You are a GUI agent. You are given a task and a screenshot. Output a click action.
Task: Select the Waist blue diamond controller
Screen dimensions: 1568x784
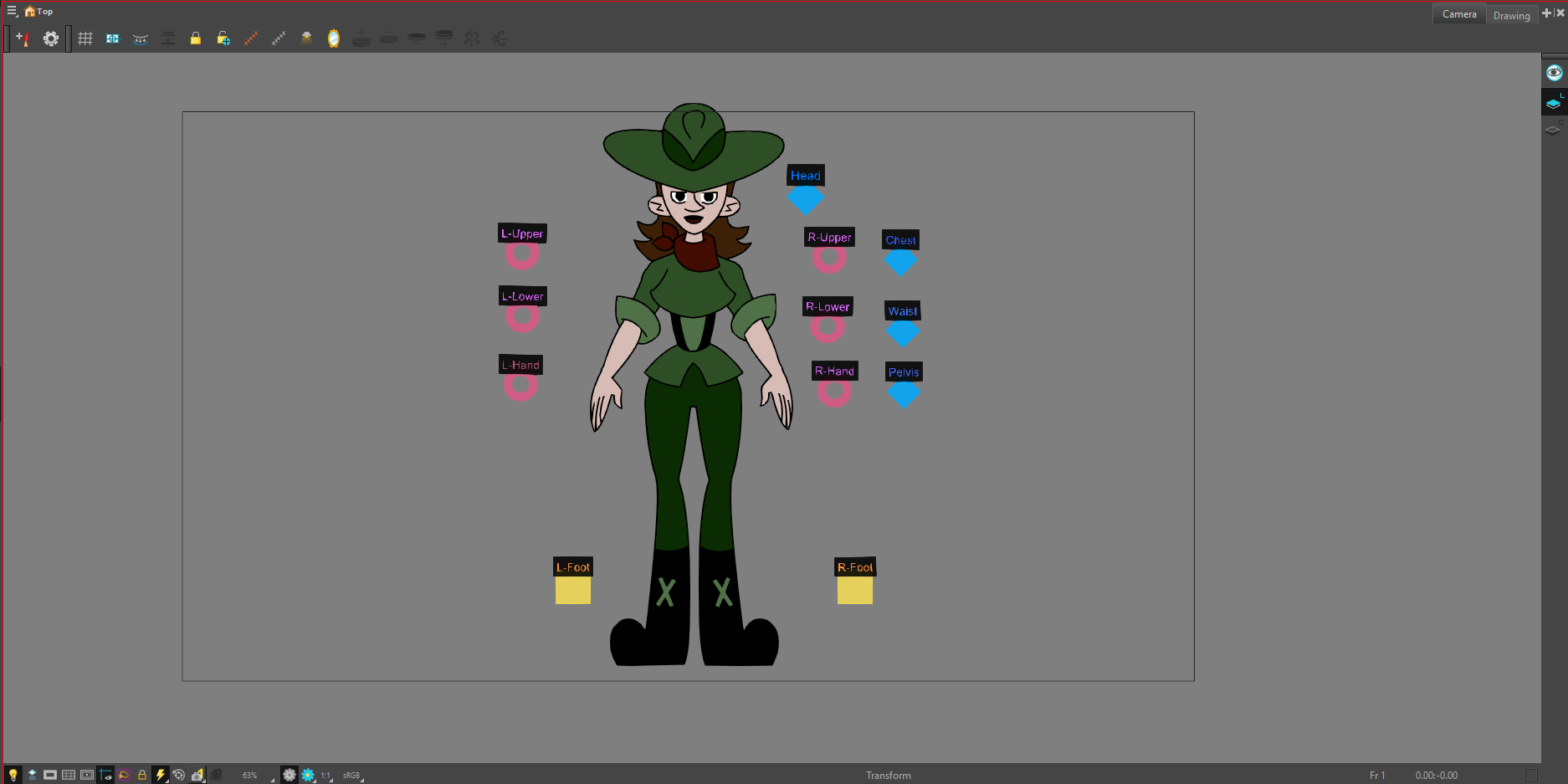(903, 334)
